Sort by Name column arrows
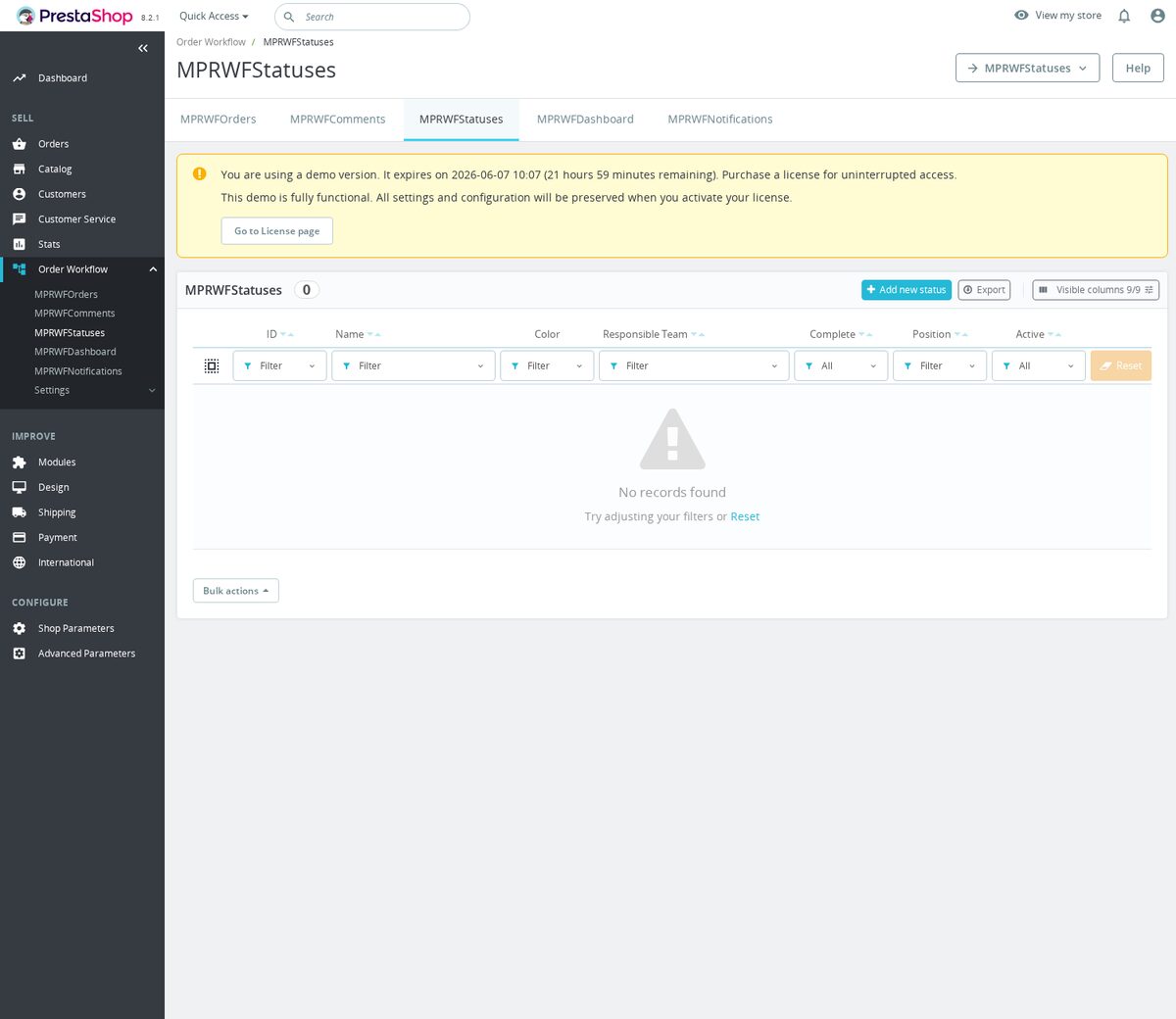 pos(374,335)
